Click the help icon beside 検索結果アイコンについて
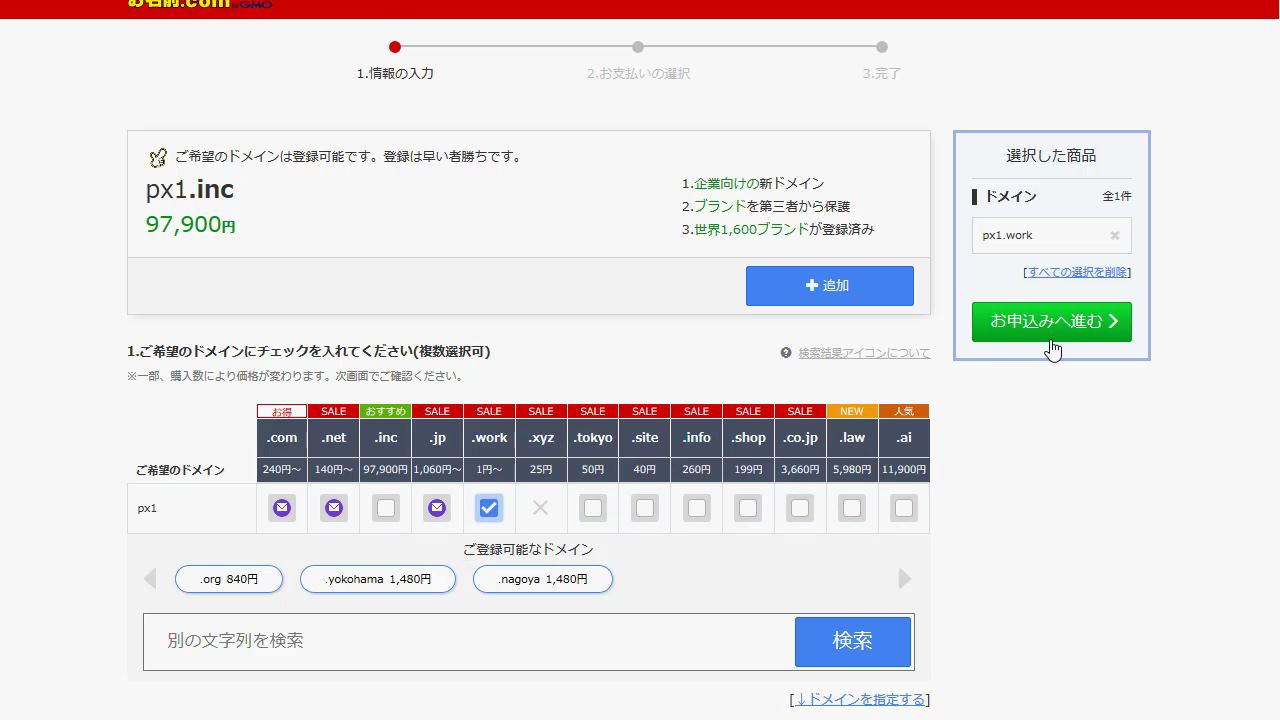Screen dimensions: 1280x720 786,353
